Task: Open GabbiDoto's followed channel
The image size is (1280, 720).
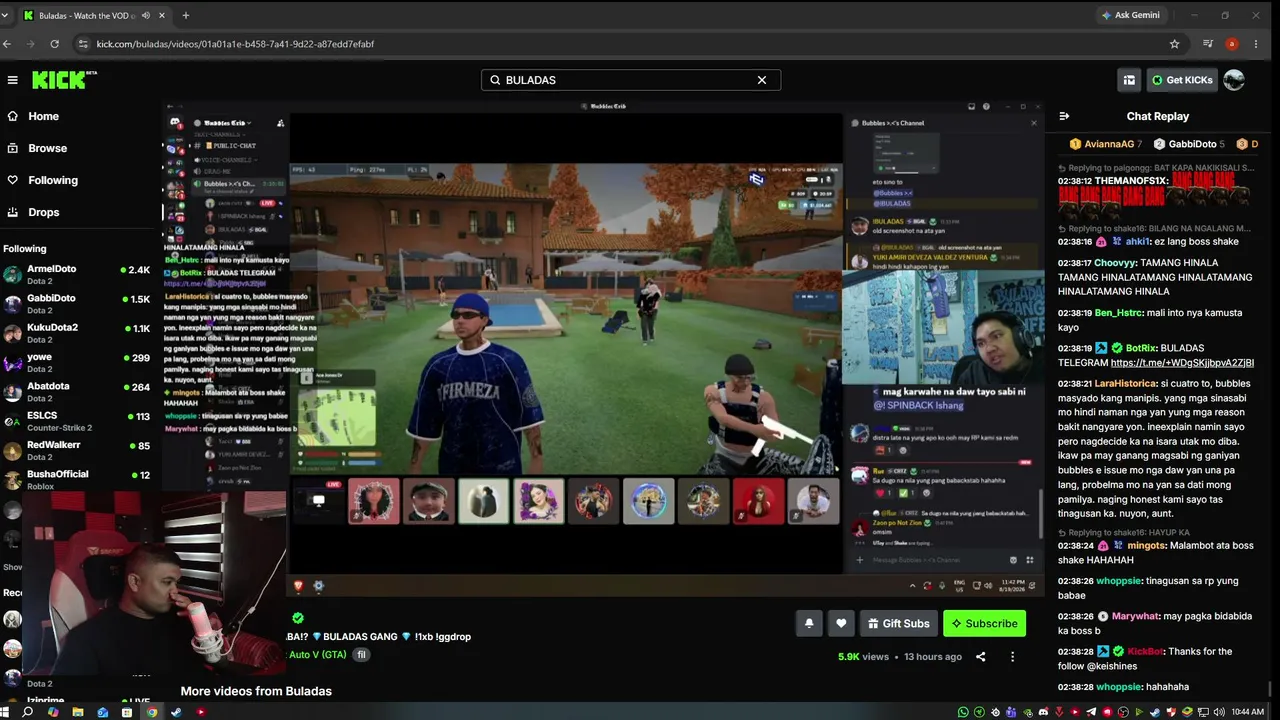Action: coord(78,304)
